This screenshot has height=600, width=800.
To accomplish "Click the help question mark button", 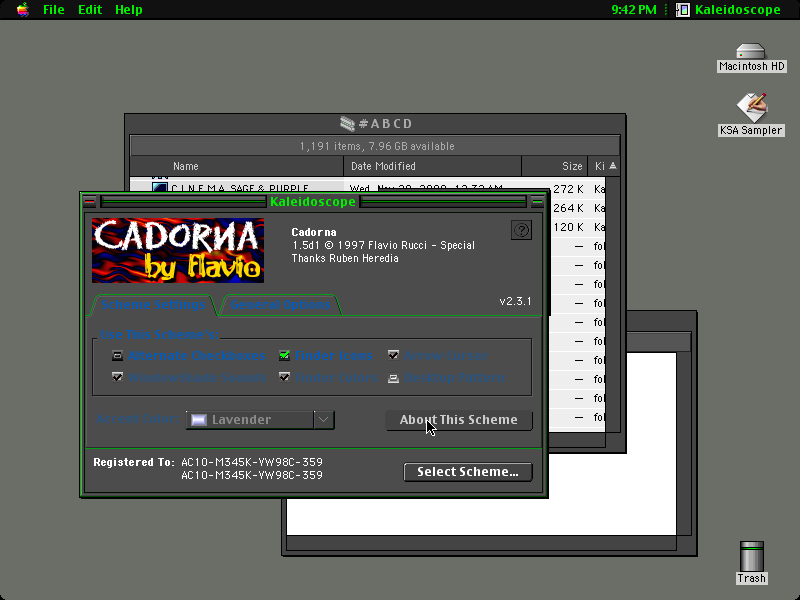I will 521,230.
